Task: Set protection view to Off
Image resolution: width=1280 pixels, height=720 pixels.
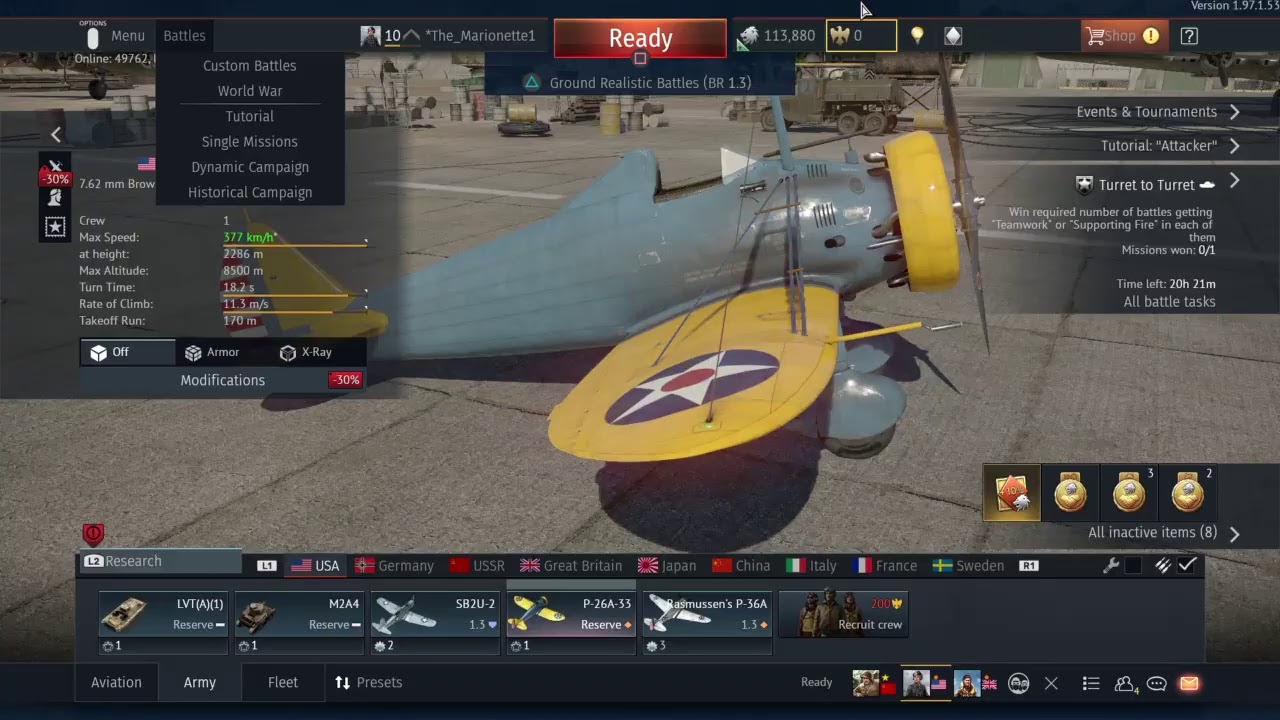Action: (127, 352)
